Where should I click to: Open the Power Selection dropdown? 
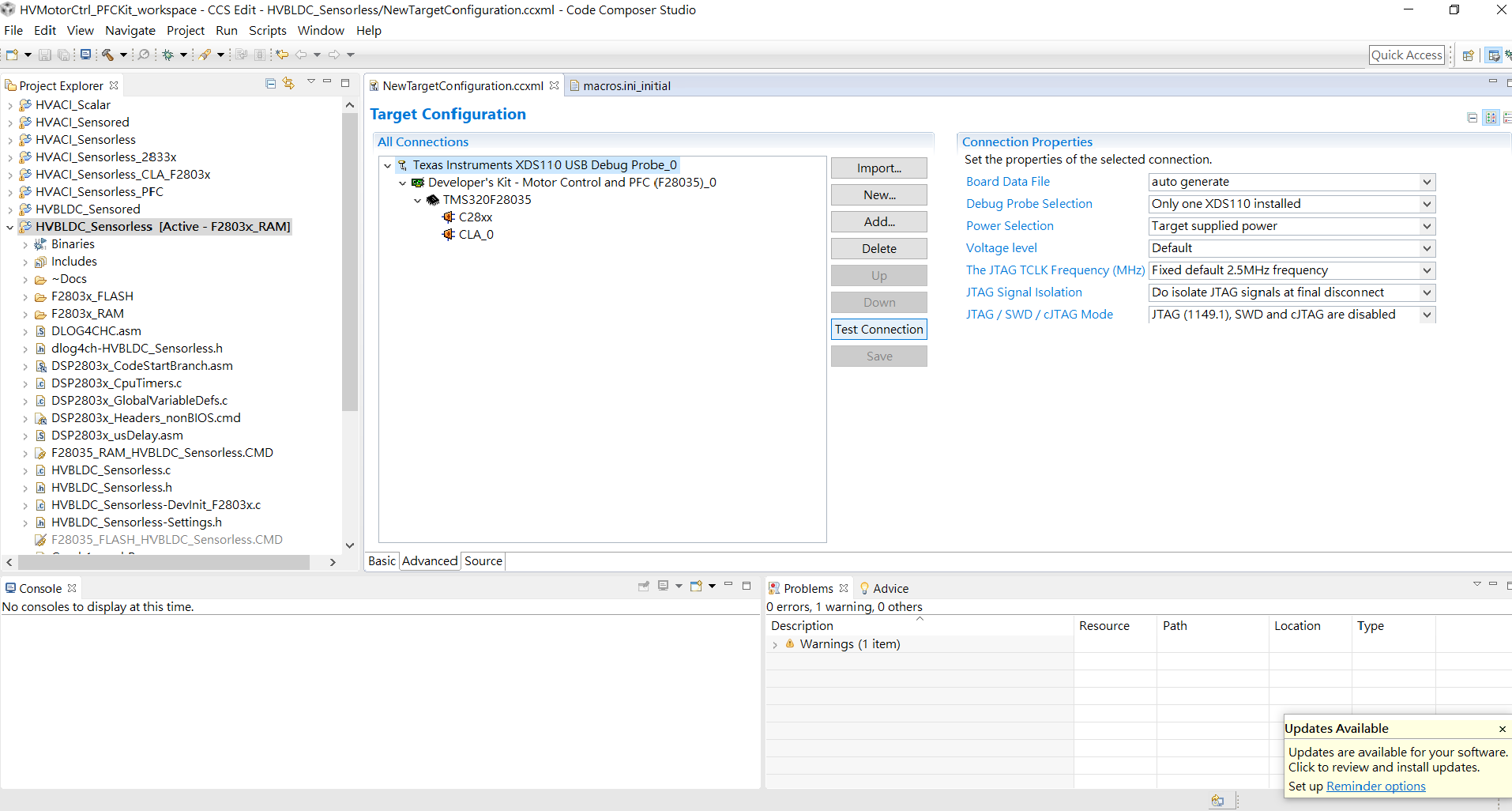point(1427,226)
